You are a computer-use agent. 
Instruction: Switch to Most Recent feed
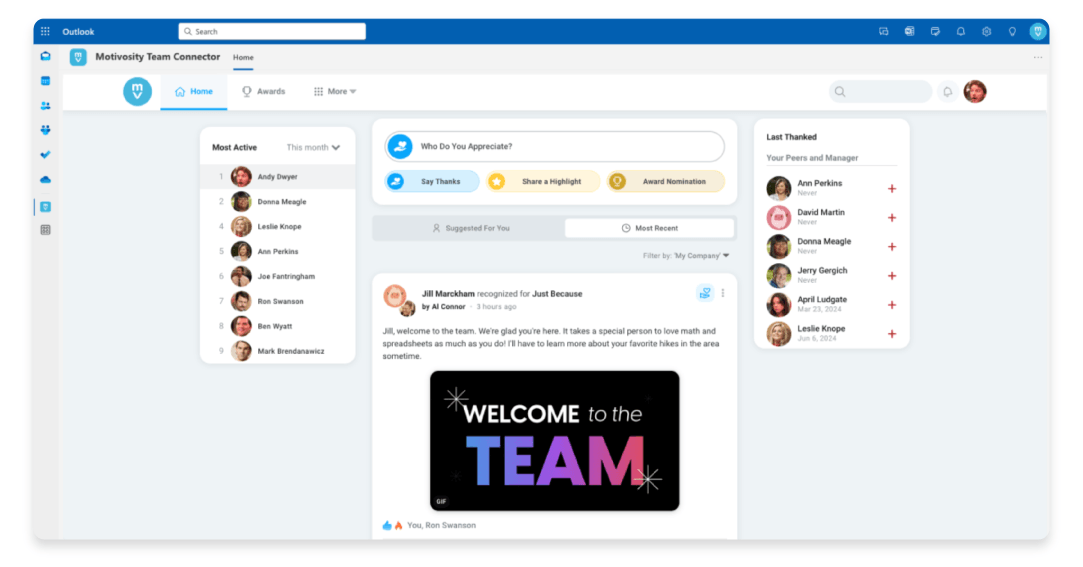(x=649, y=228)
